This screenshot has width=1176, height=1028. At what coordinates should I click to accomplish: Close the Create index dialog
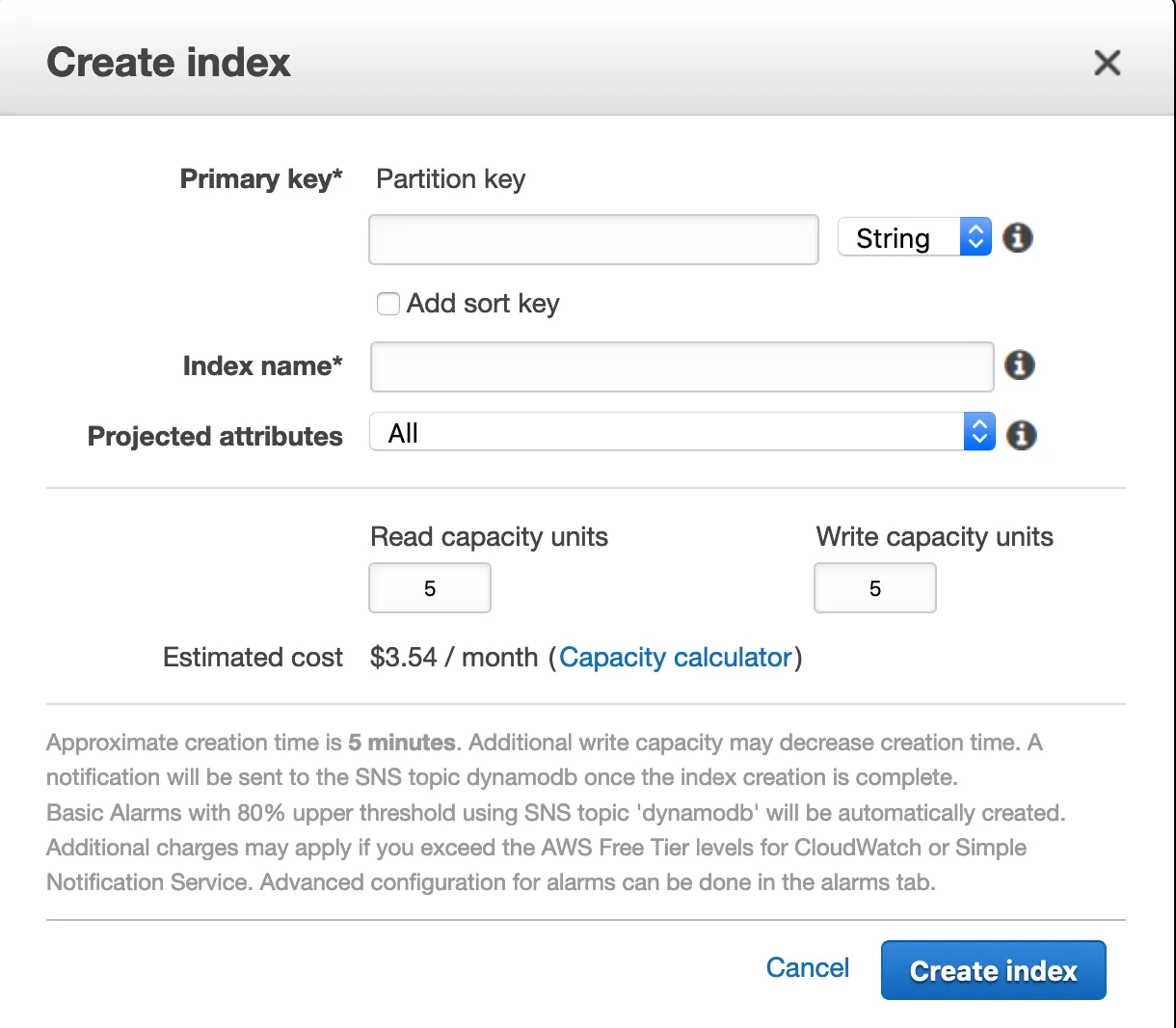click(x=1107, y=64)
